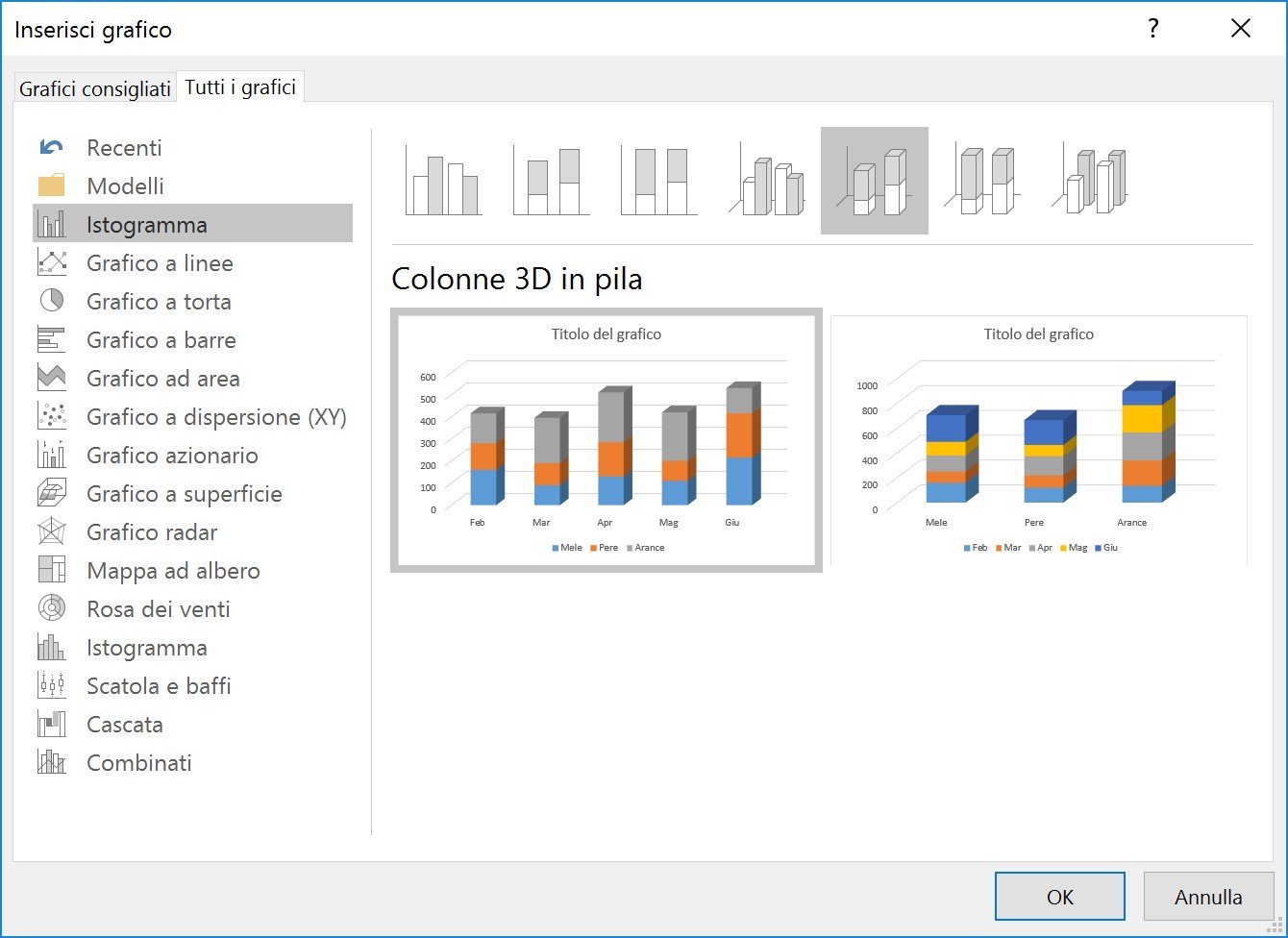Select the Grafico a superficie category
The image size is (1288, 938).
(192, 493)
